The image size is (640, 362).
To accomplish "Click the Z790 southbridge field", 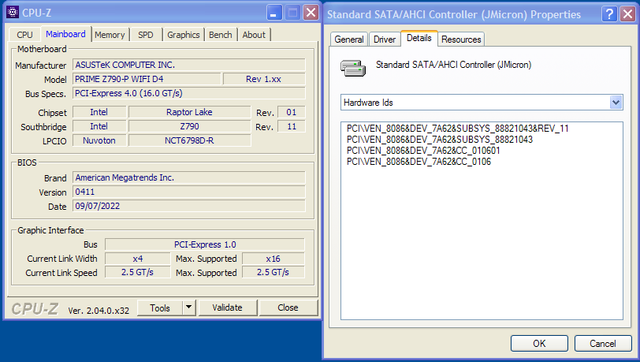I will (x=189, y=126).
